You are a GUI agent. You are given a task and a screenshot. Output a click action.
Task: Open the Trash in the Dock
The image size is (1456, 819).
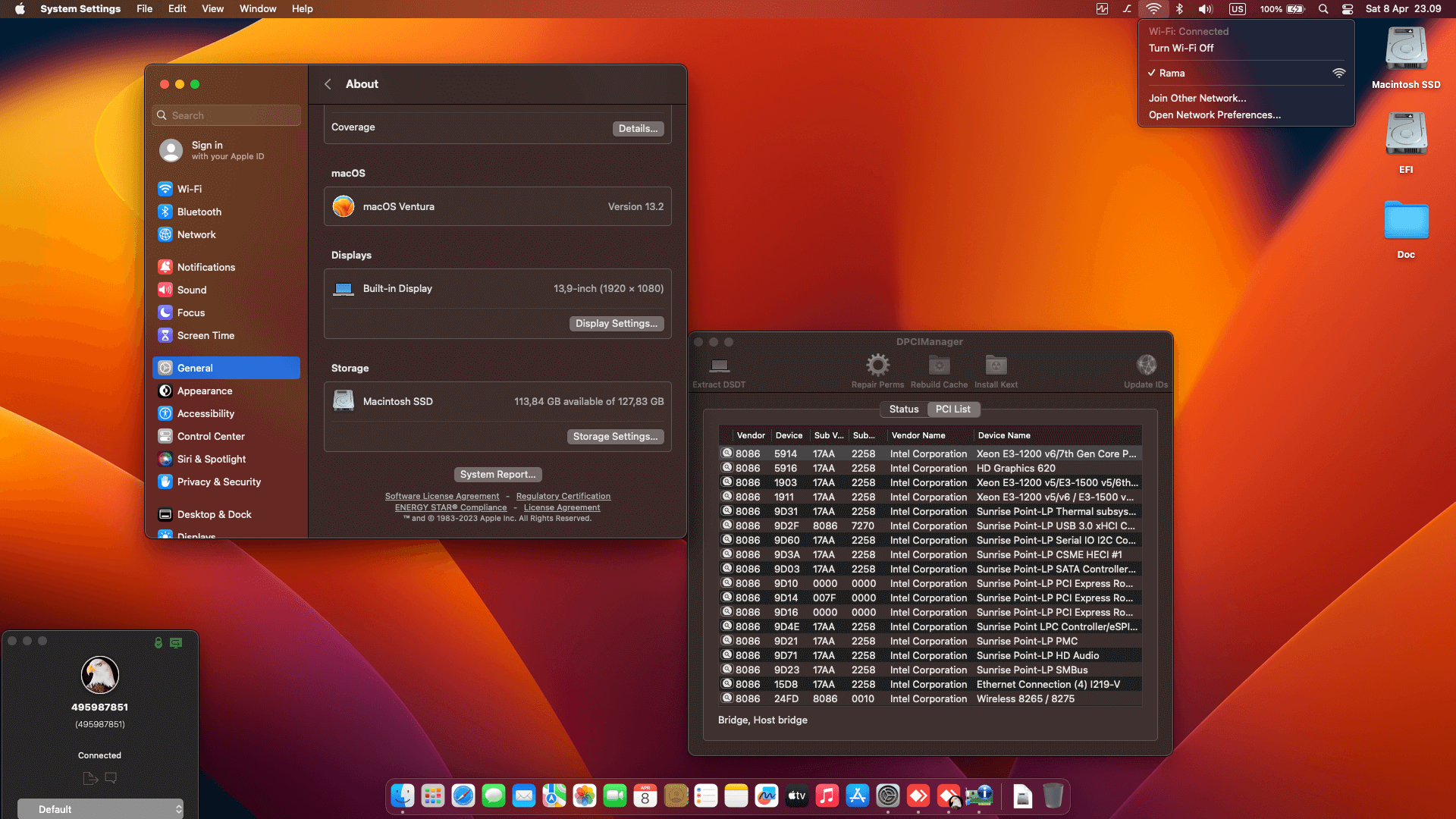1053,795
